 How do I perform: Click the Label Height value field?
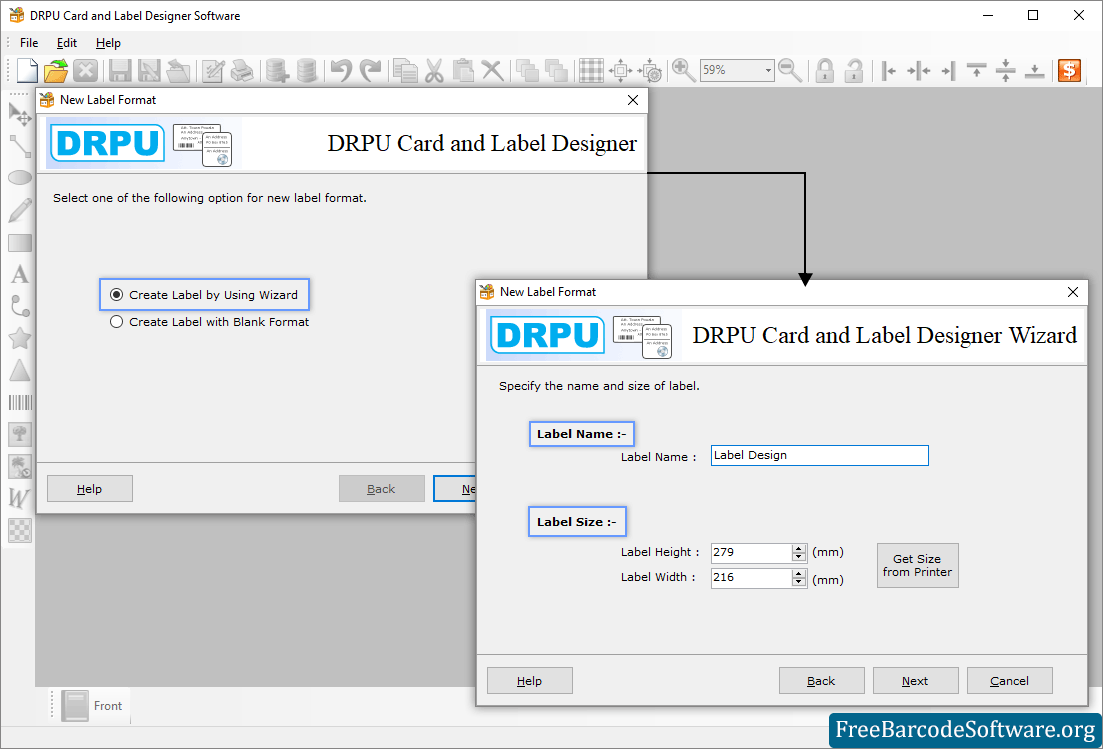coord(751,553)
